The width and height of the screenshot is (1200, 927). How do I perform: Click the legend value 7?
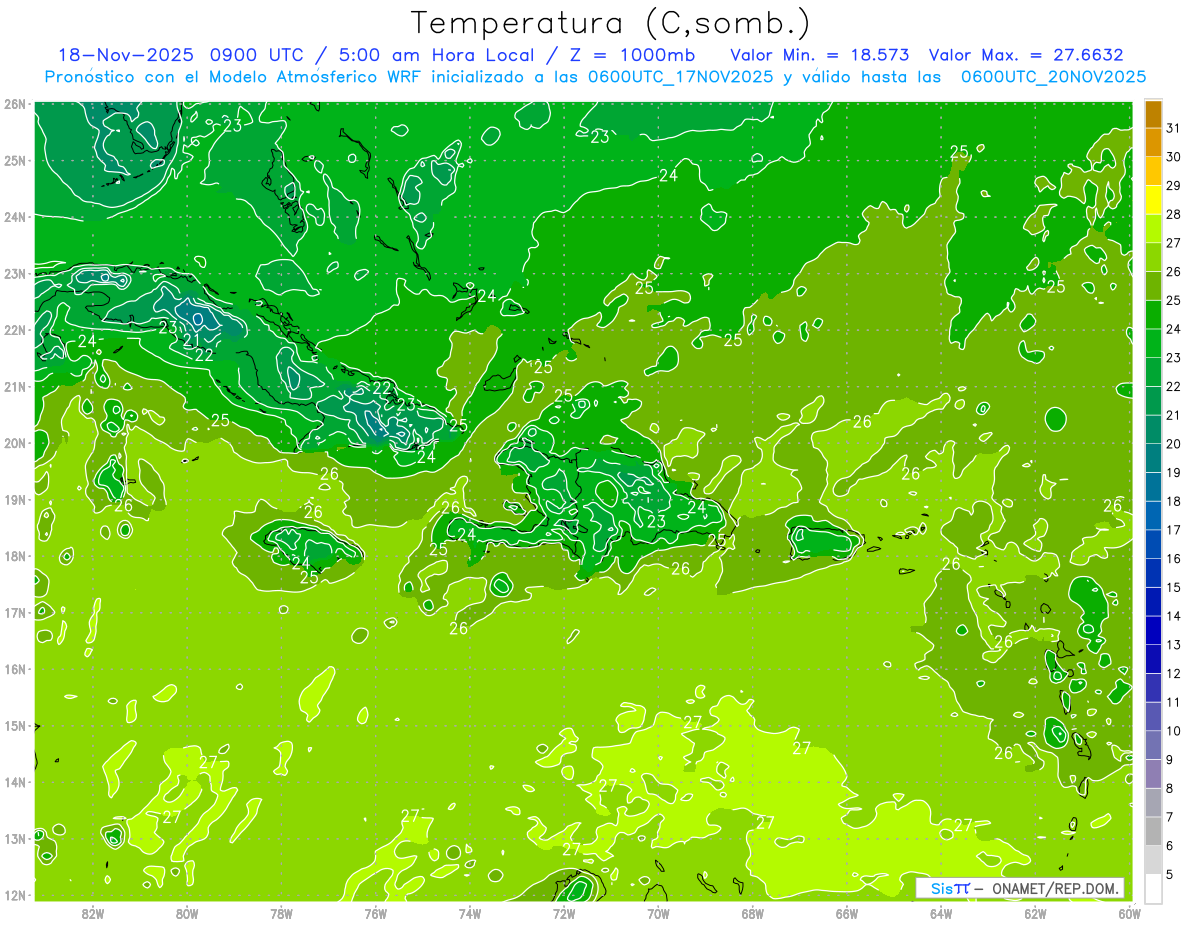coord(1170,818)
